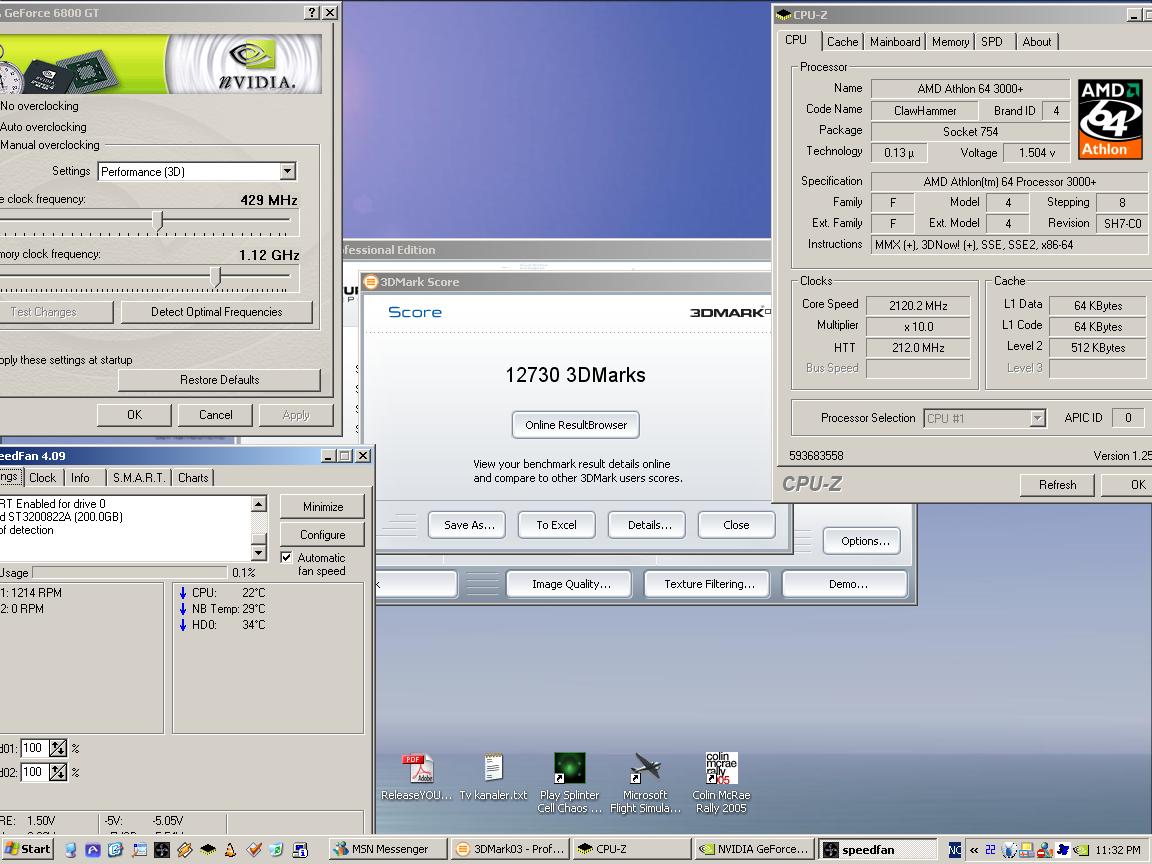Click the speed 01 percentage input field
The height and width of the screenshot is (864, 1152).
[34, 748]
